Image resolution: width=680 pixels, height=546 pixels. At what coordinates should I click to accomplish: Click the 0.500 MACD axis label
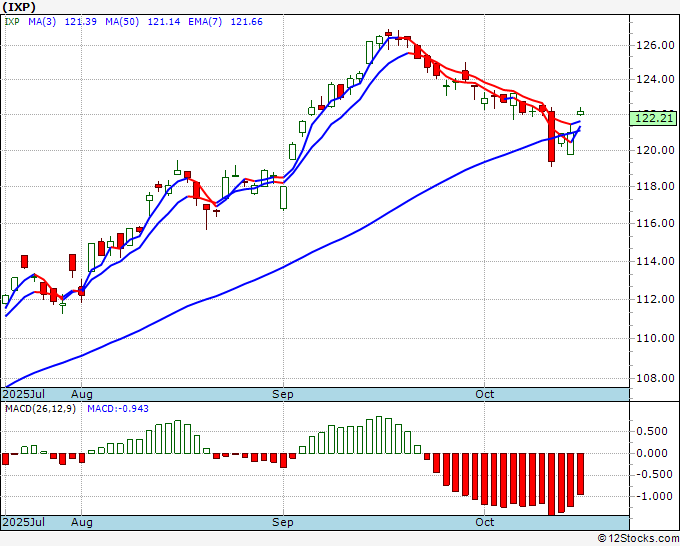[x=651, y=431]
